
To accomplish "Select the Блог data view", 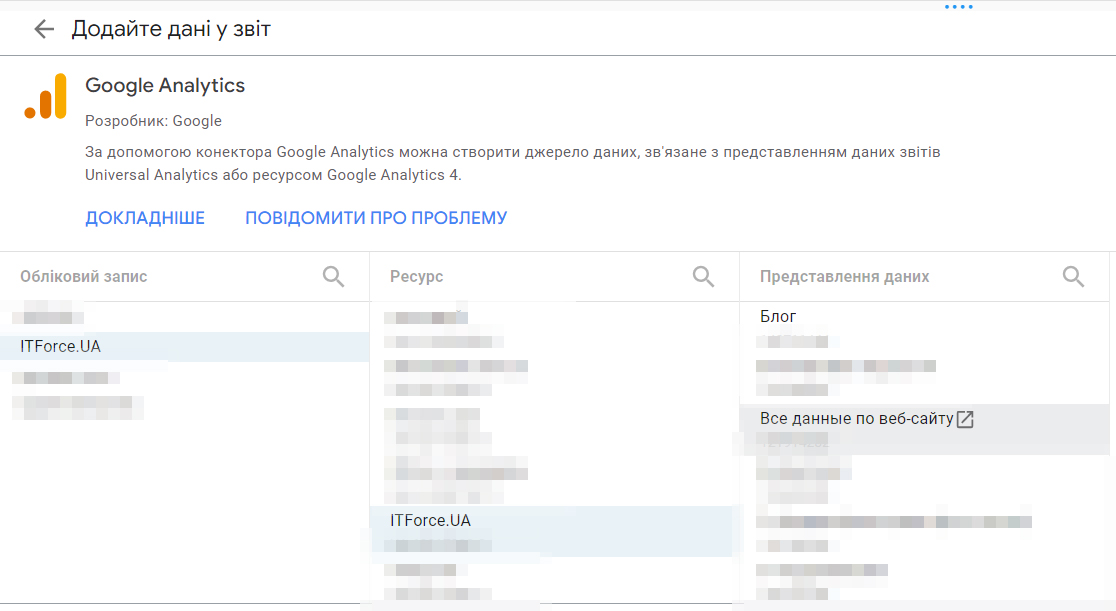I will (x=777, y=315).
